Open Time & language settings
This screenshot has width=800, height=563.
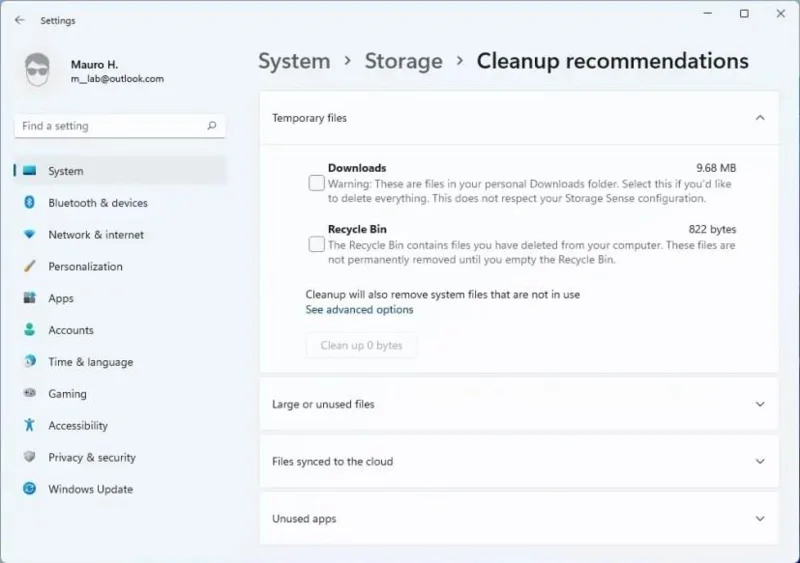[120, 361]
